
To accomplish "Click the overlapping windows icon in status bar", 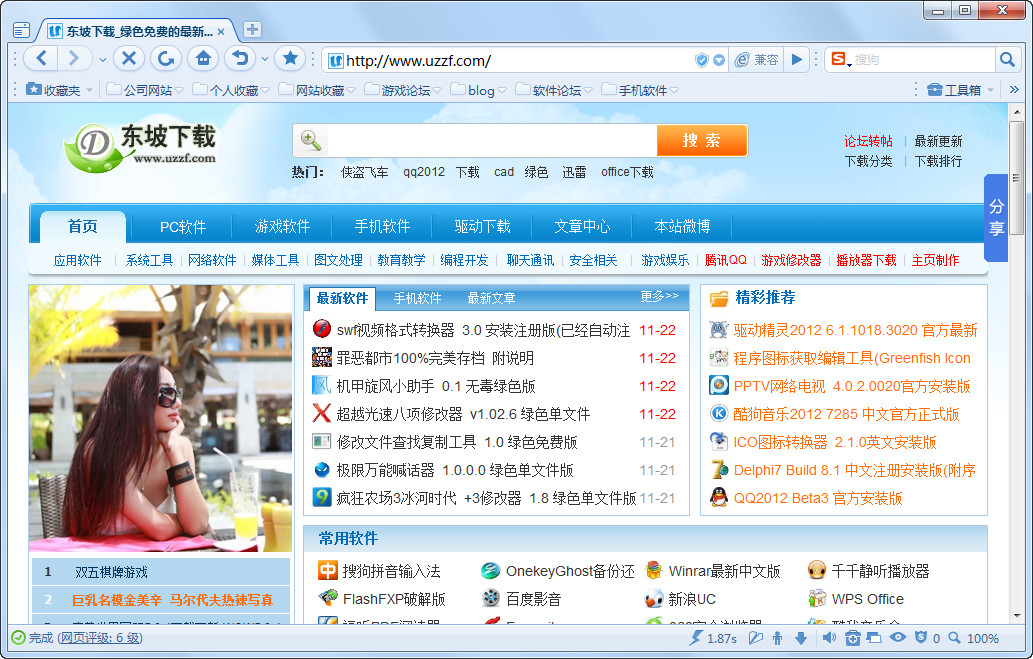I will pyautogui.click(x=874, y=638).
